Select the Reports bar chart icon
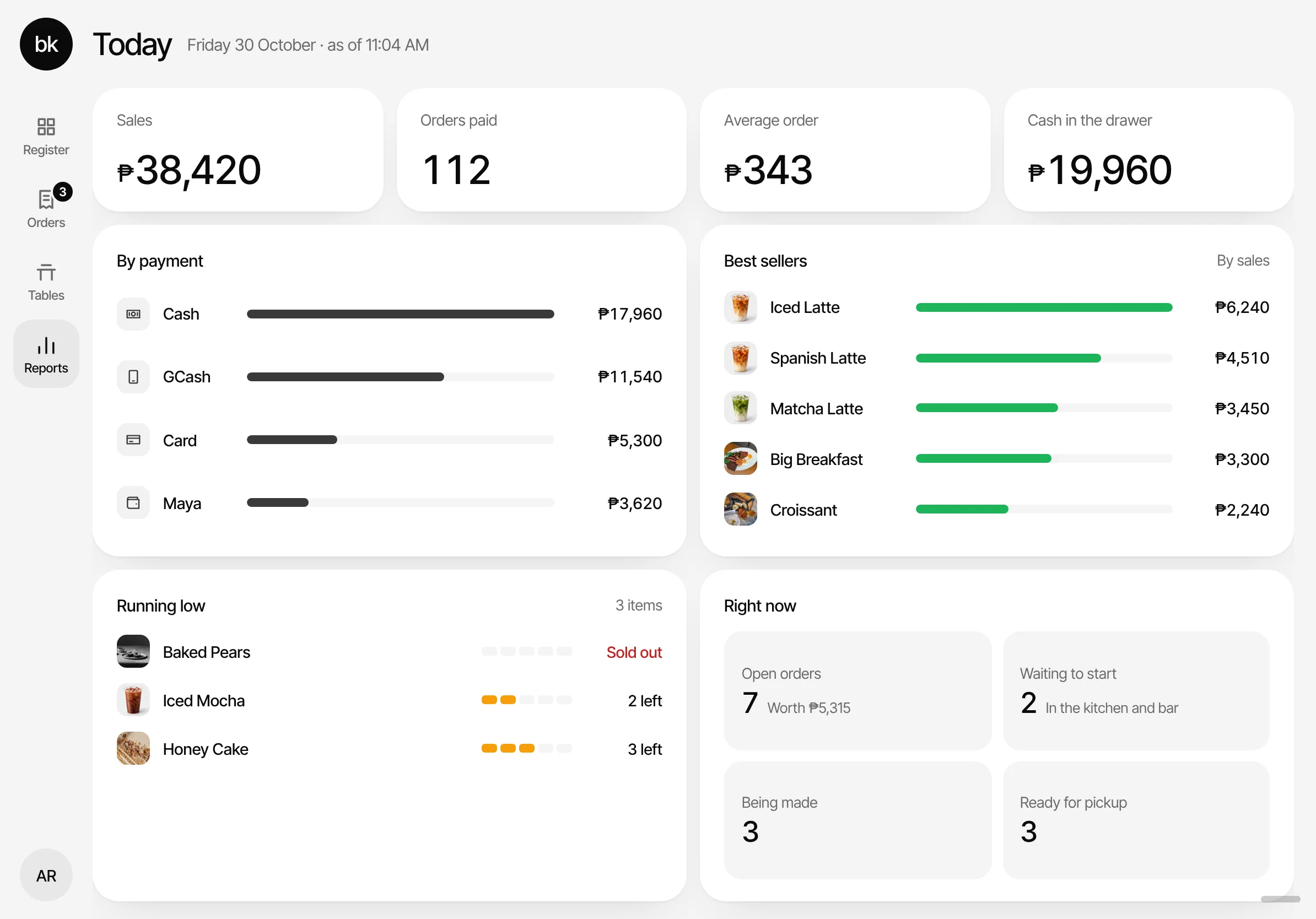The height and width of the screenshot is (919, 1316). tap(46, 345)
